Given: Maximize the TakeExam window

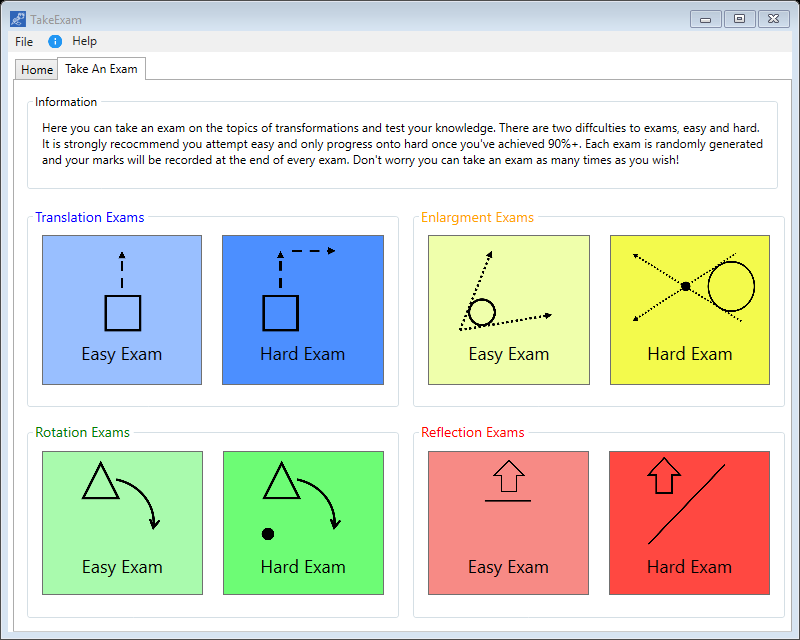Looking at the screenshot, I should [739, 19].
